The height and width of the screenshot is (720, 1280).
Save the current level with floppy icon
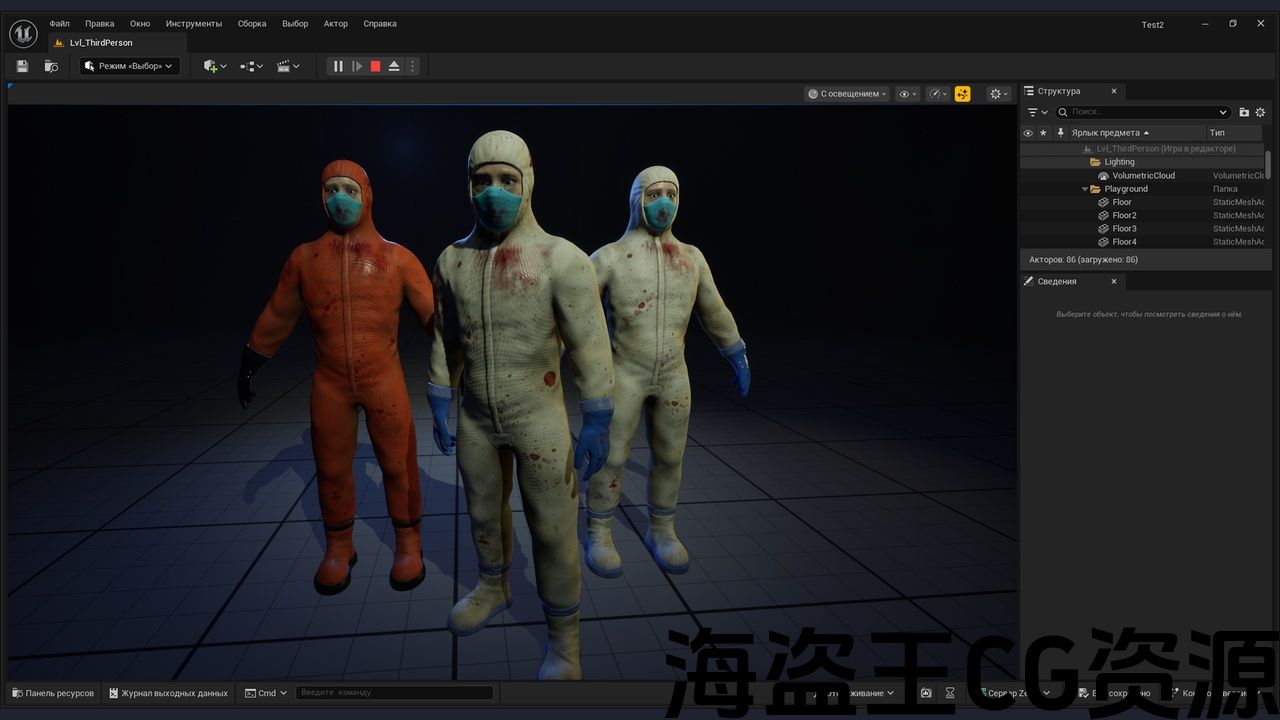point(22,66)
